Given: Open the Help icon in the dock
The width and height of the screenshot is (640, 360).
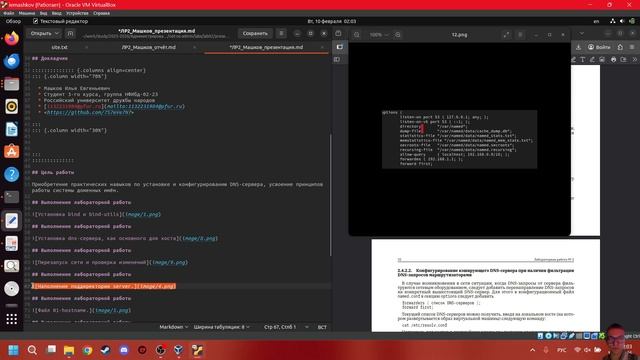Looking at the screenshot, I should click(x=11, y=175).
